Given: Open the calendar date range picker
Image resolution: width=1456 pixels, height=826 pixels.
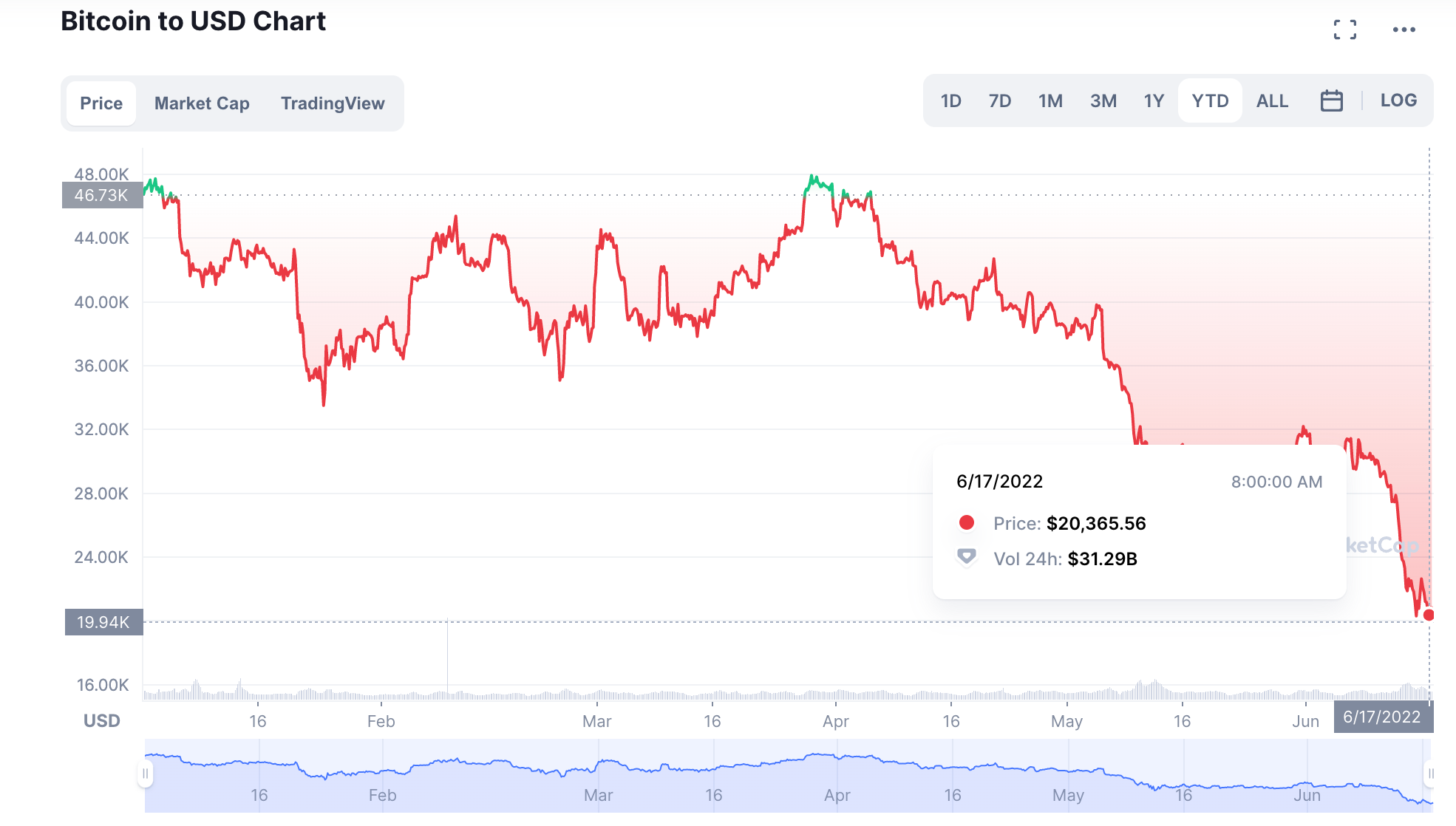Looking at the screenshot, I should tap(1331, 100).
